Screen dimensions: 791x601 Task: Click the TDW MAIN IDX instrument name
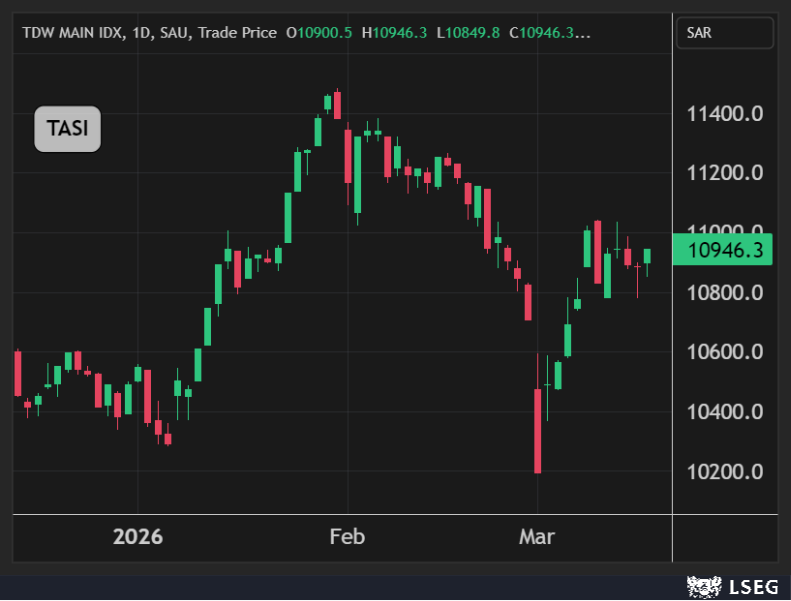pyautogui.click(x=73, y=33)
